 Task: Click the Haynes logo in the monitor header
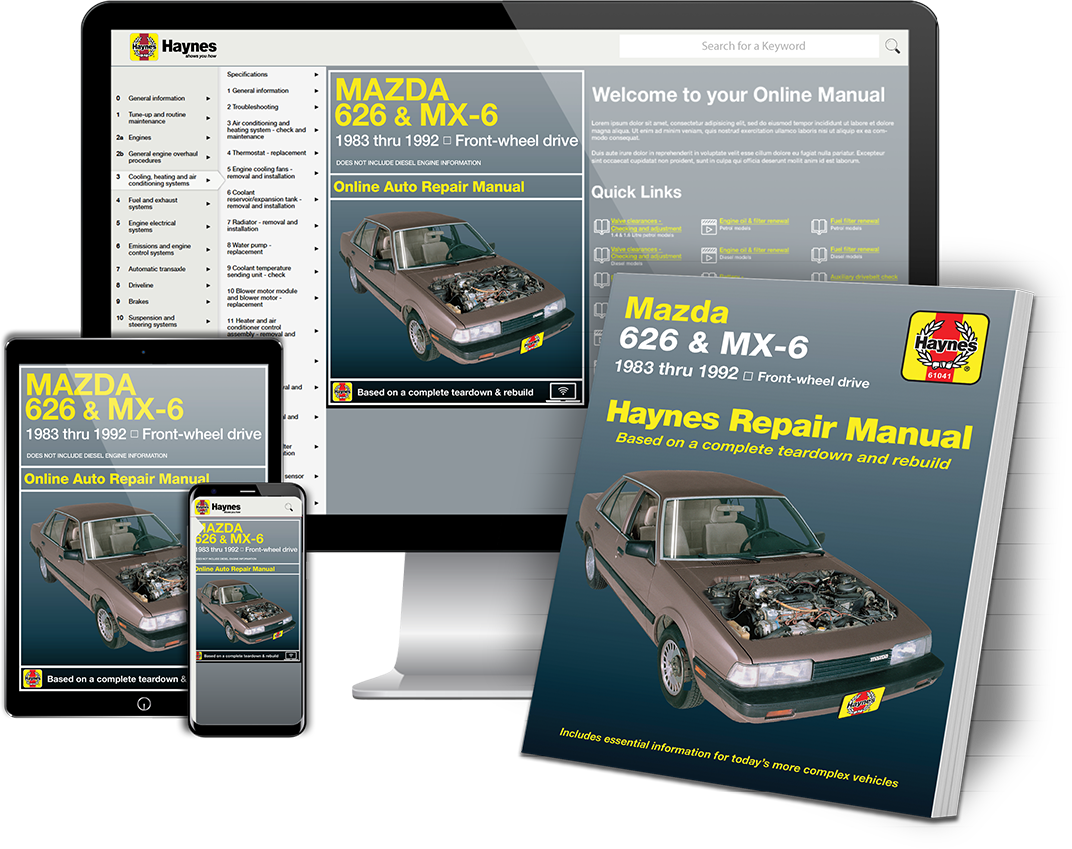[174, 47]
